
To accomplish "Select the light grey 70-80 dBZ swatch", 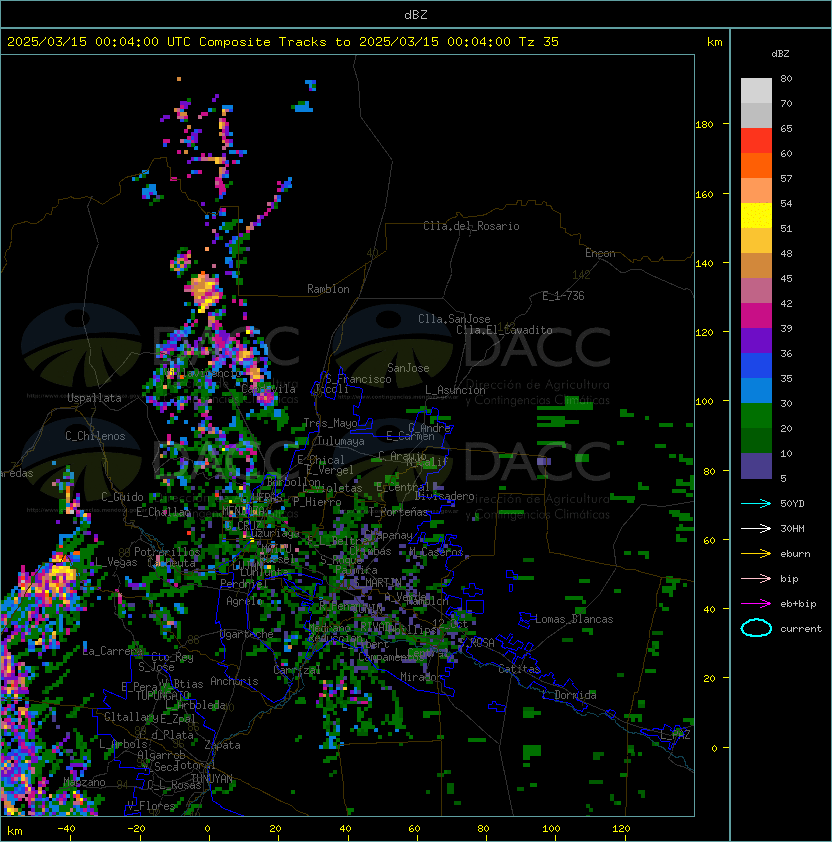I will point(756,91).
